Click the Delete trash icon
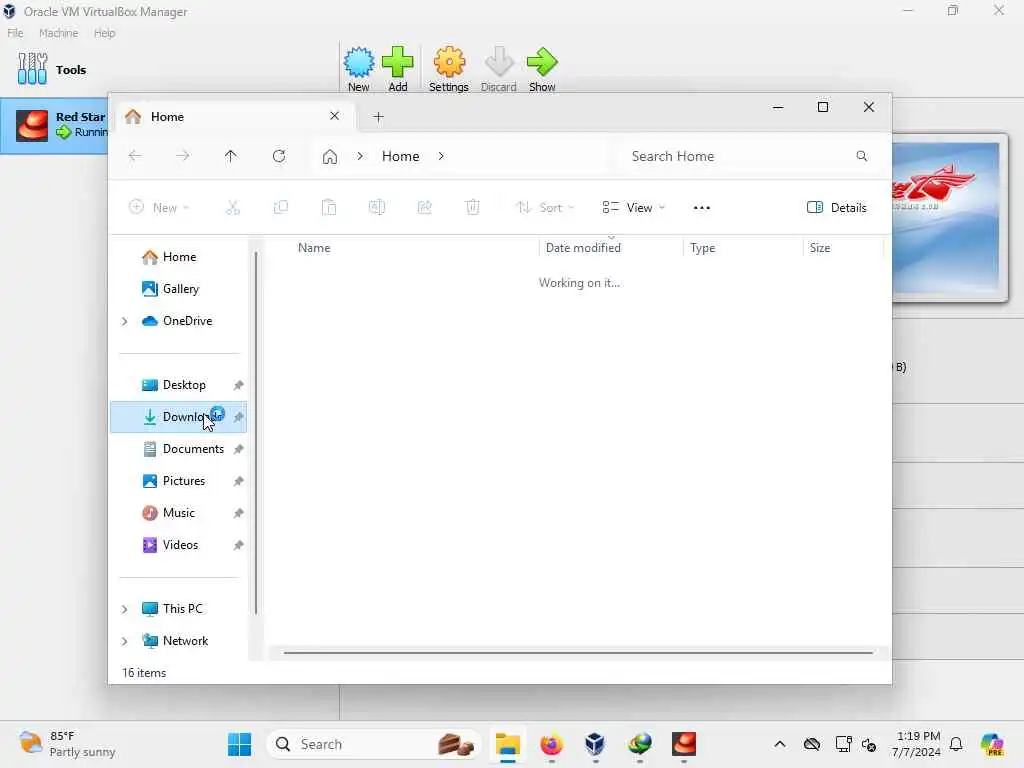 (x=473, y=208)
